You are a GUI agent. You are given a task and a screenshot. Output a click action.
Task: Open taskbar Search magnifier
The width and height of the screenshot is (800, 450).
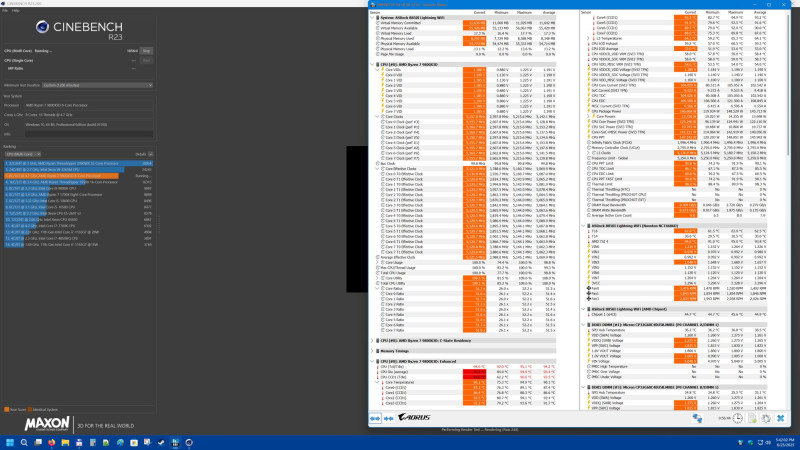[23, 442]
